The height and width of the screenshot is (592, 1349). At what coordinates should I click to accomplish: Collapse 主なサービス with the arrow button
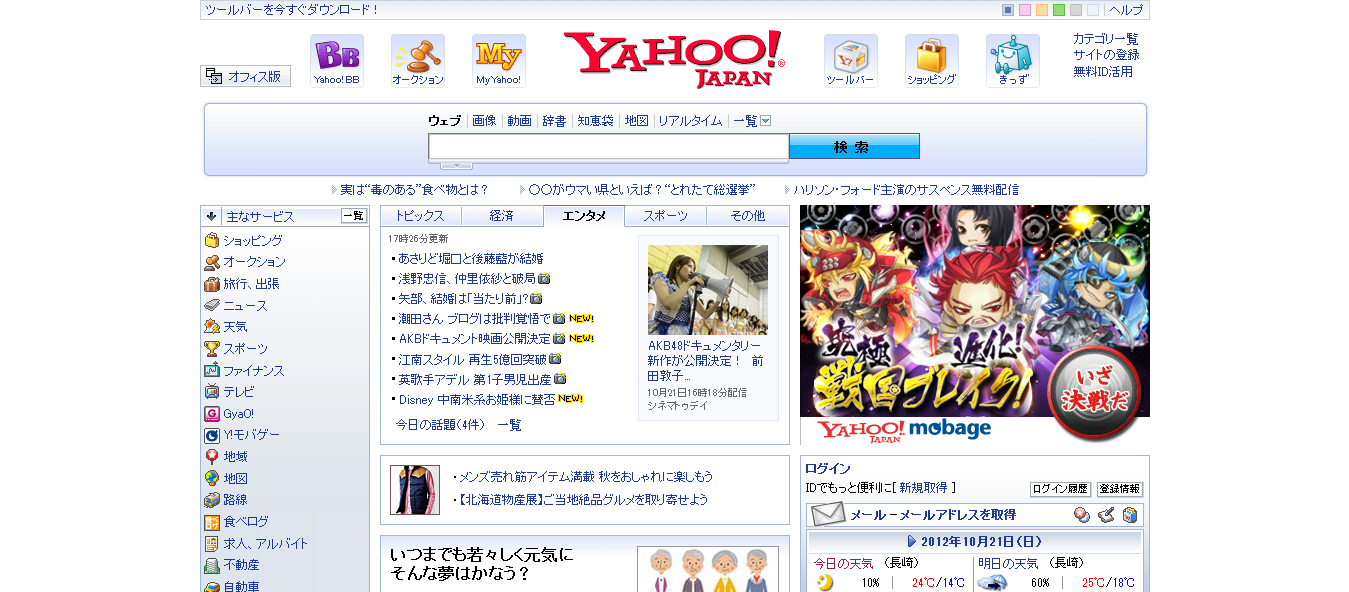point(212,216)
